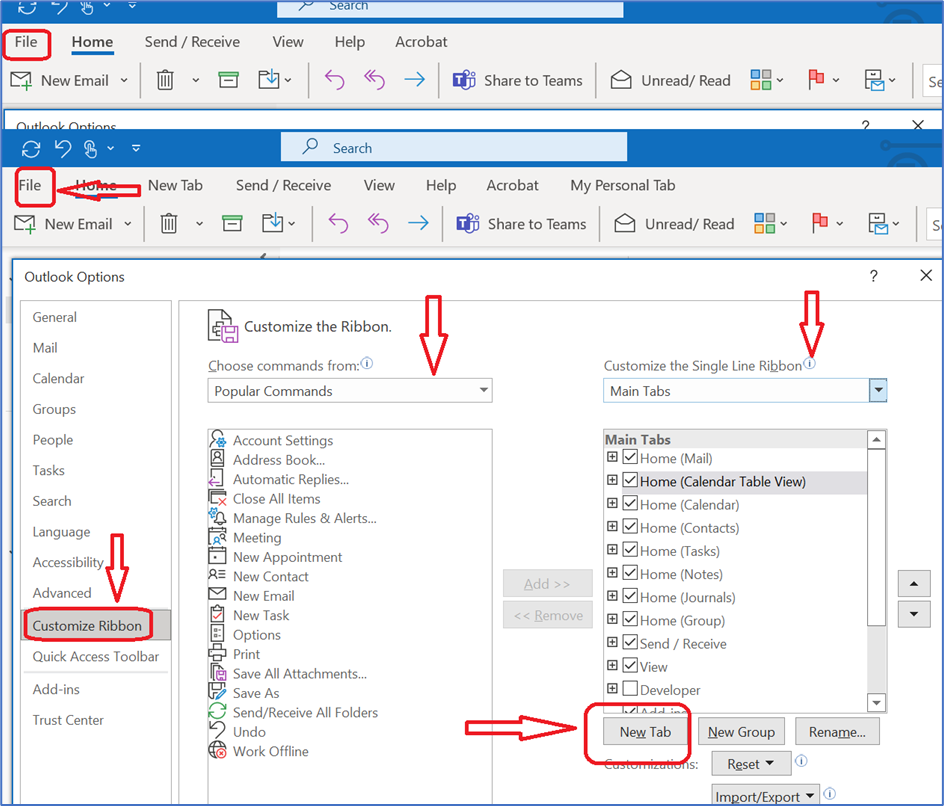Expand Developer tree node
The width and height of the screenshot is (944, 806).
point(612,689)
